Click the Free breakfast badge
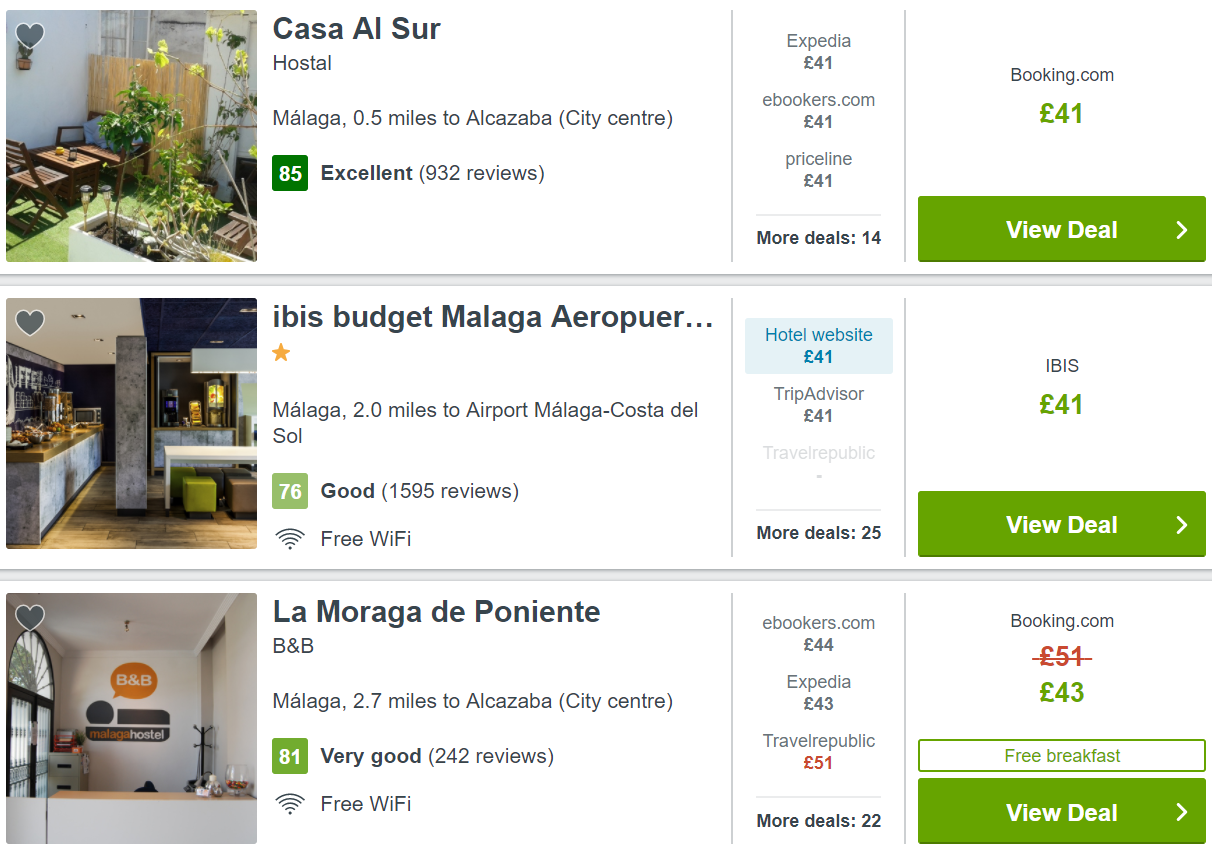The width and height of the screenshot is (1212, 849). click(1061, 756)
